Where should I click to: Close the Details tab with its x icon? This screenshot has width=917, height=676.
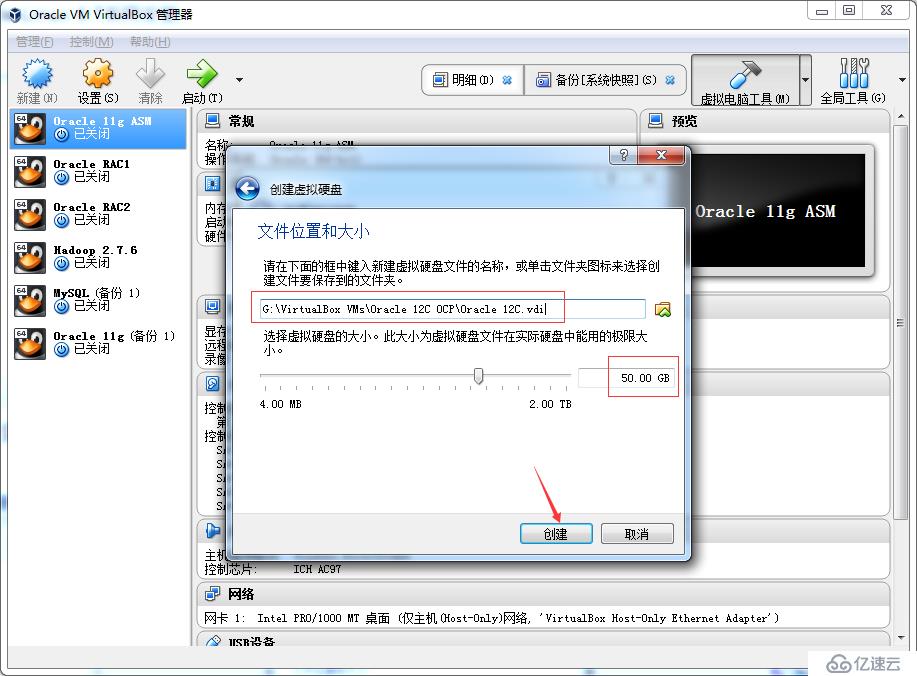(x=507, y=80)
